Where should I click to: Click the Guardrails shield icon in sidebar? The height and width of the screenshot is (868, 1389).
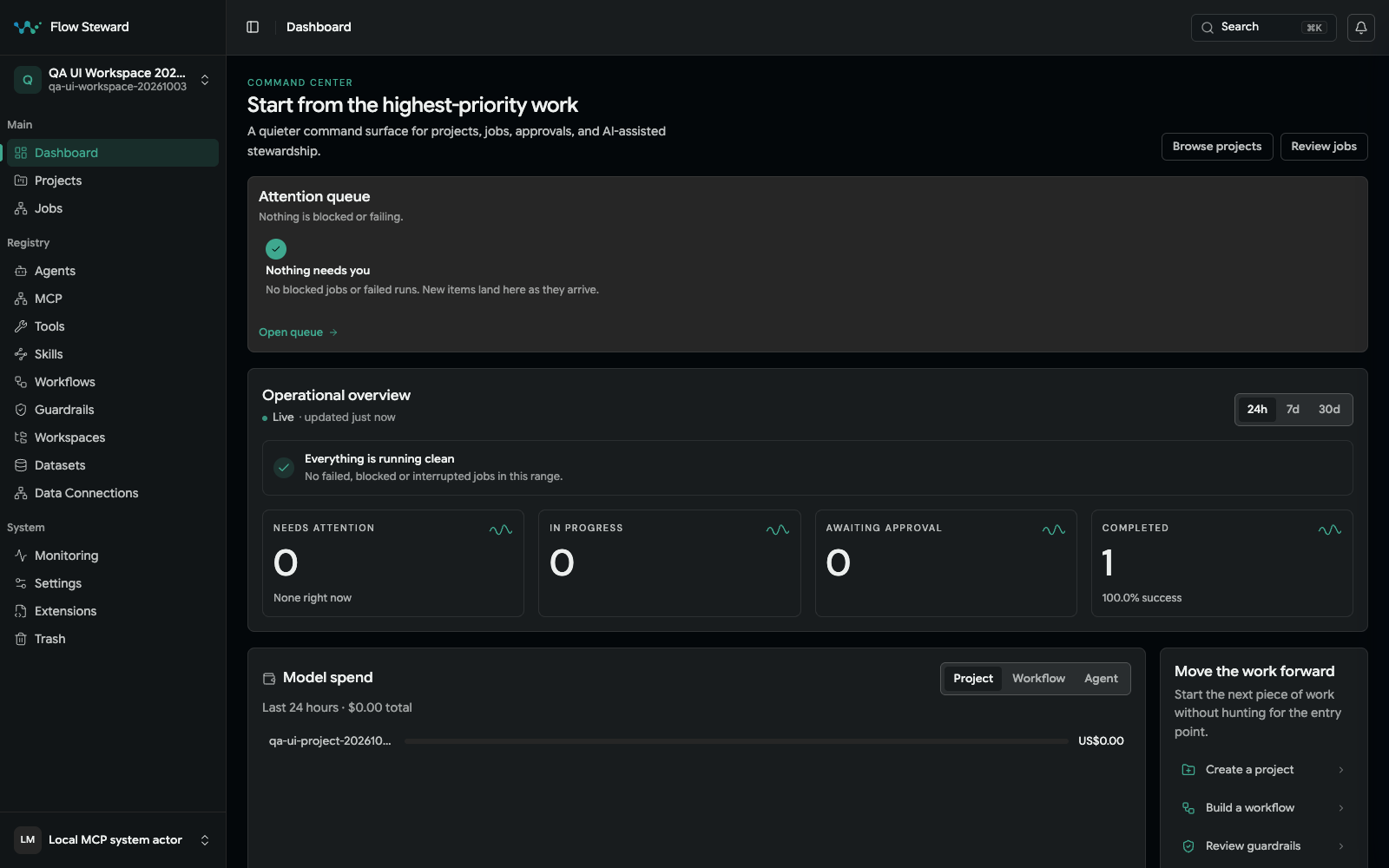point(21,410)
